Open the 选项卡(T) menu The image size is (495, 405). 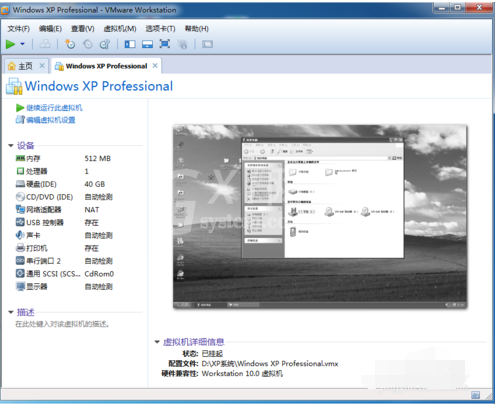click(160, 29)
